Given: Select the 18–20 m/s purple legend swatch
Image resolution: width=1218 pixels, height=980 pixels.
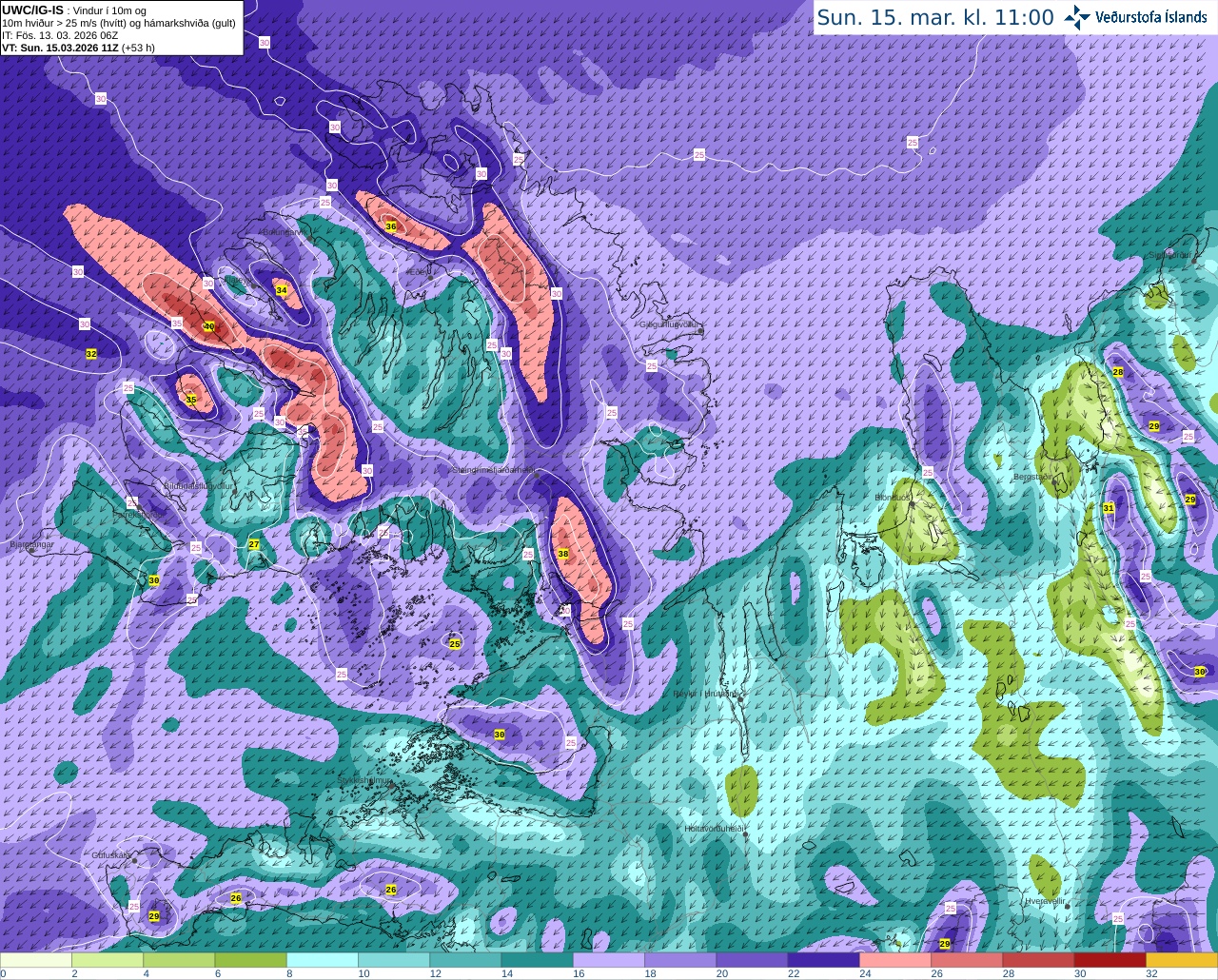Looking at the screenshot, I should point(680,960).
